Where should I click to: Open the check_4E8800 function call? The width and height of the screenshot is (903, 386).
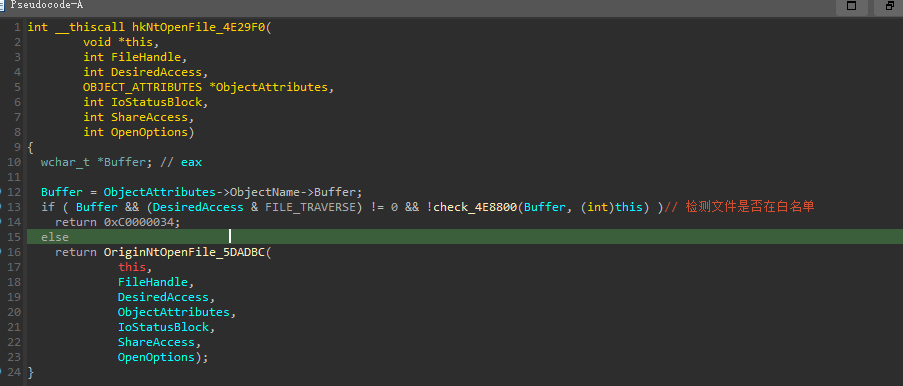tap(476, 207)
